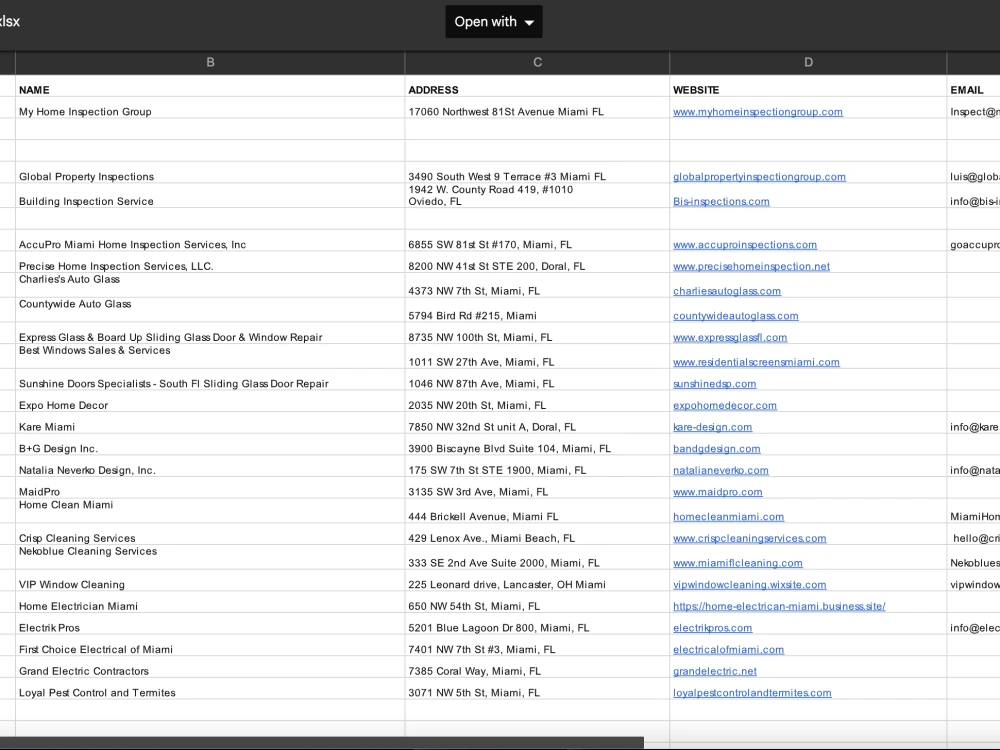Select cell 'Natalia Neverko Design, Inc.'
This screenshot has height=750, width=1000.
210,467
